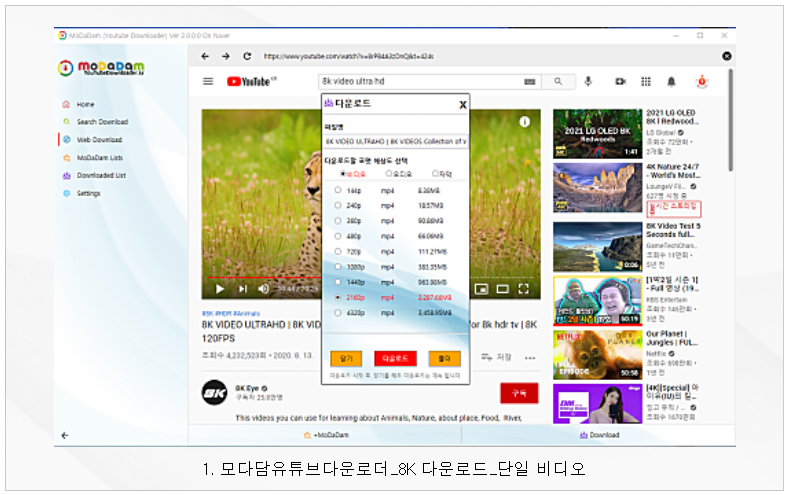Click the orange 닫기 button
This screenshot has width=790, height=495.
point(346,358)
